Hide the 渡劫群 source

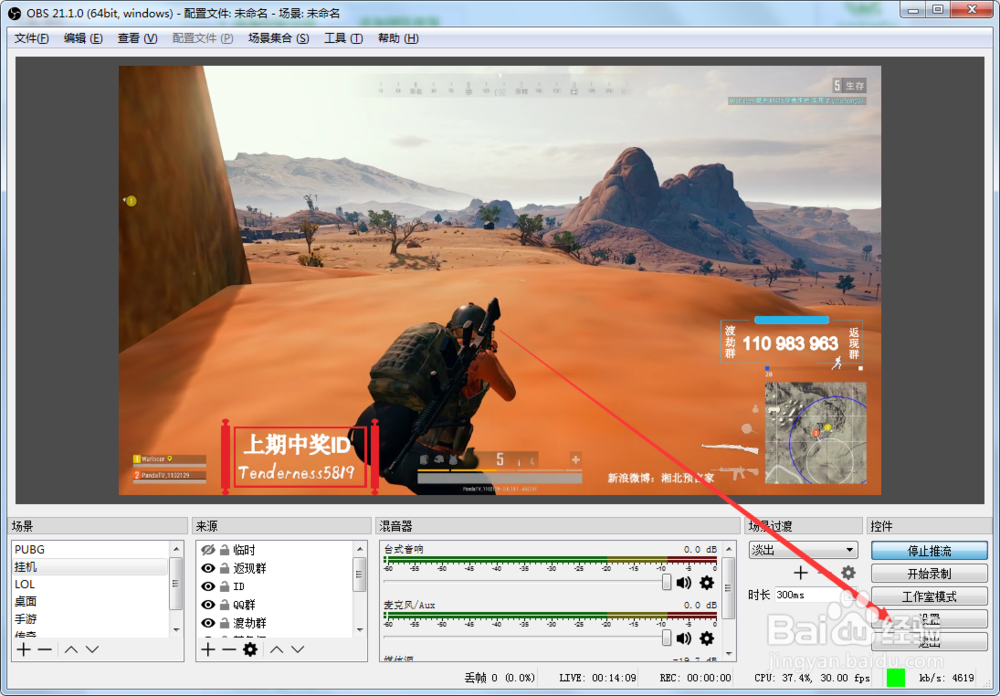[208, 623]
